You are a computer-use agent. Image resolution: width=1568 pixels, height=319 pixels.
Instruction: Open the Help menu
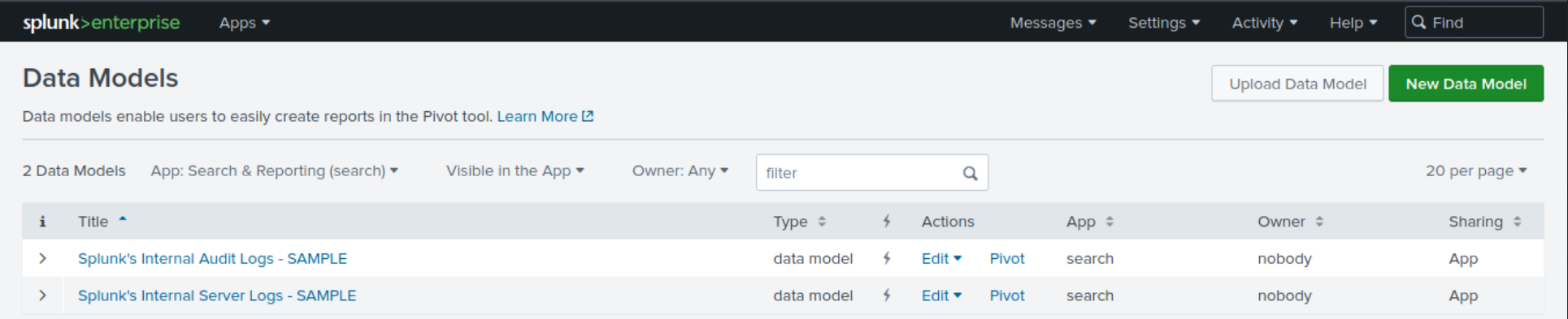(1353, 23)
